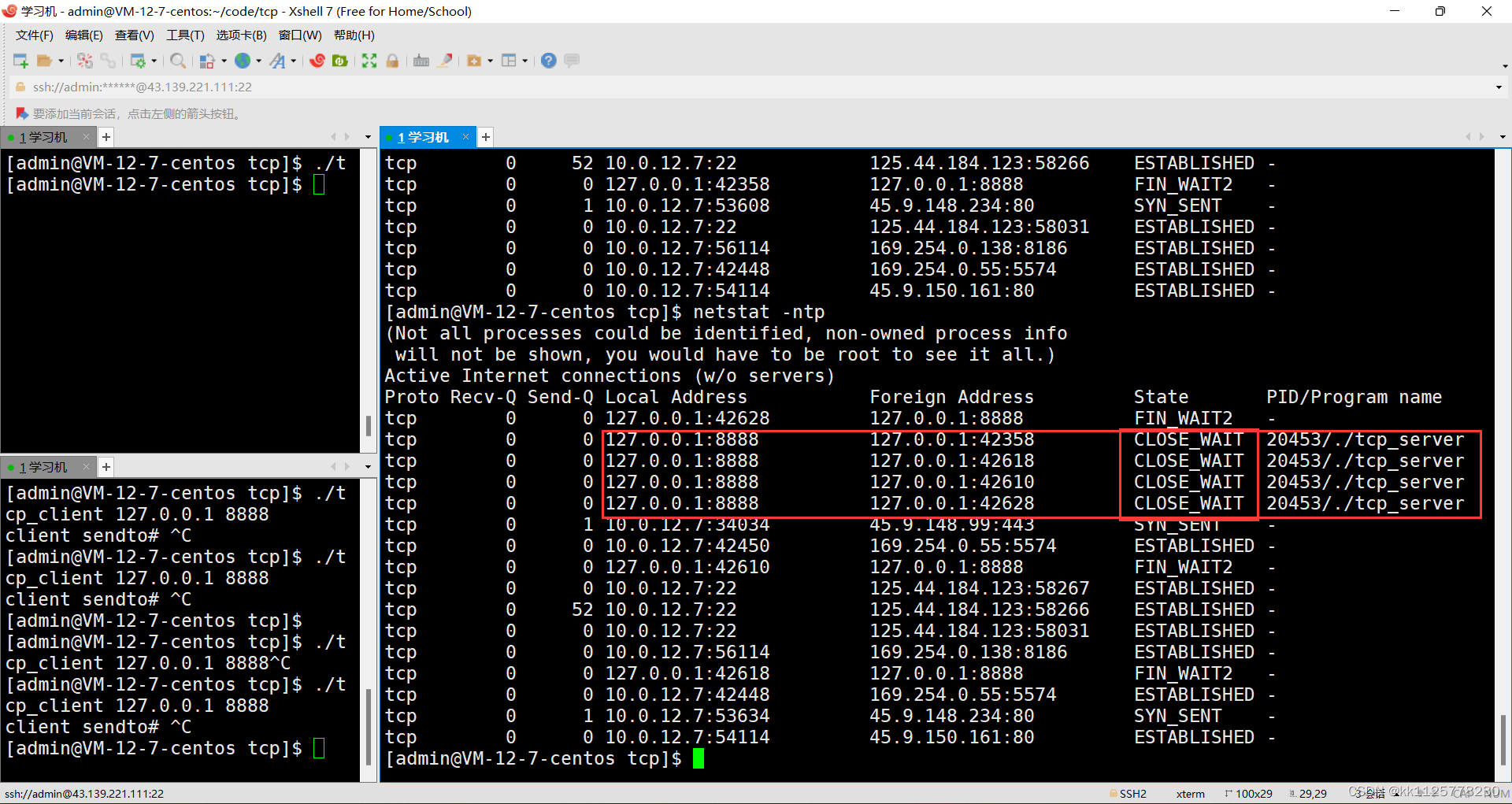Viewport: 1512px width, 804px height.
Task: Click the globe encoding icon
Action: click(243, 61)
